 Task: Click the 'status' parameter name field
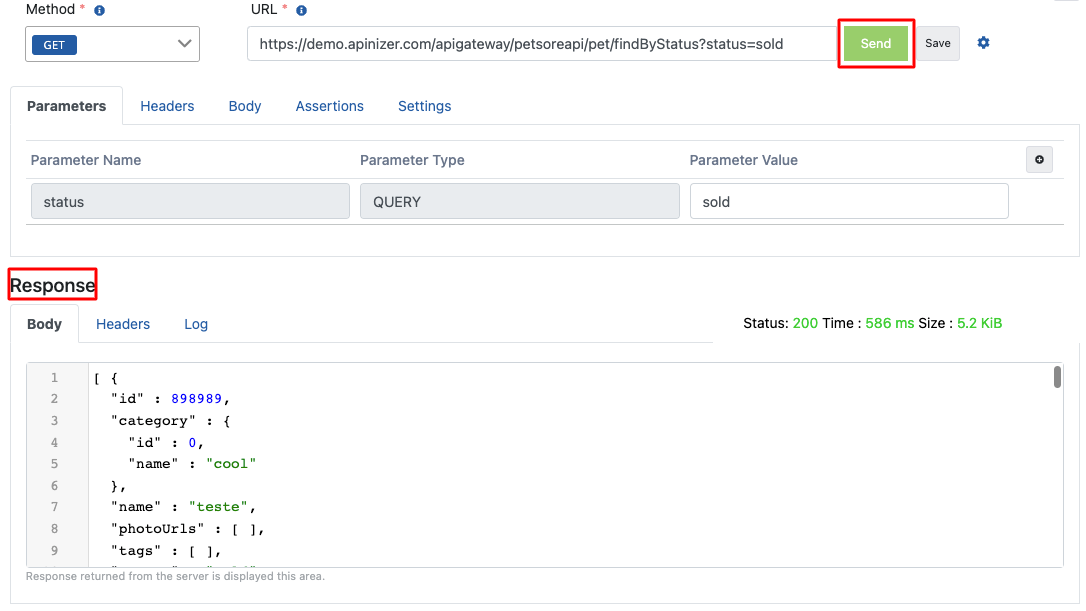tap(190, 202)
